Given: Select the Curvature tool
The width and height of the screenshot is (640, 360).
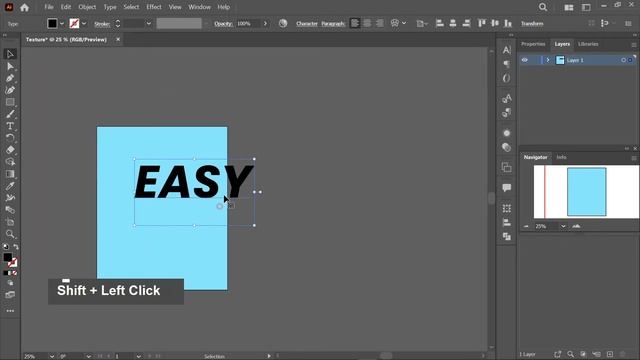Looking at the screenshot, I should click(10, 90).
